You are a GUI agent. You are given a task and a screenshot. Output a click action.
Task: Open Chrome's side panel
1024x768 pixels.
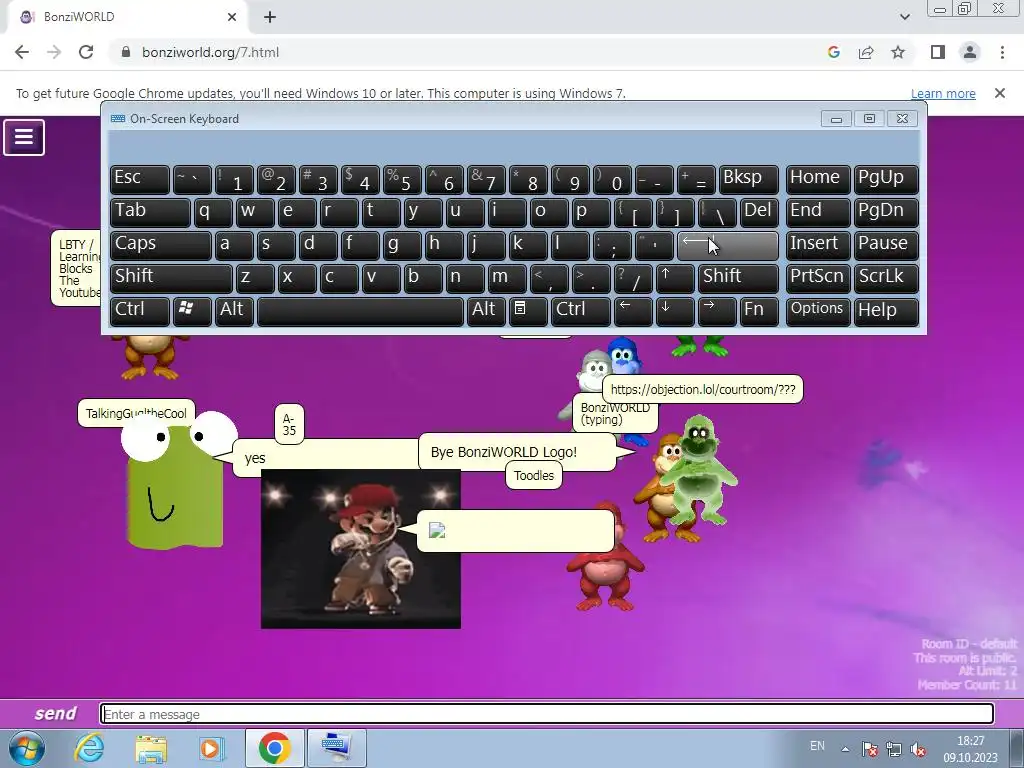tap(938, 52)
